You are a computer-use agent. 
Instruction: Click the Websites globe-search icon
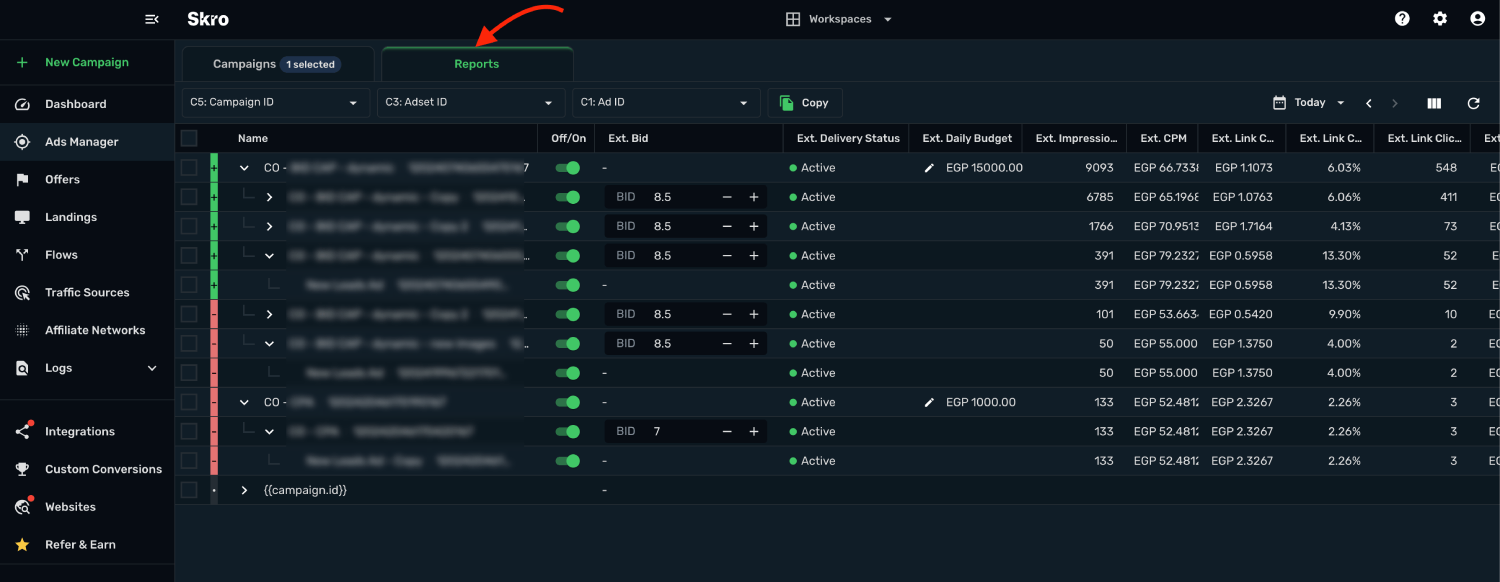pyautogui.click(x=22, y=507)
